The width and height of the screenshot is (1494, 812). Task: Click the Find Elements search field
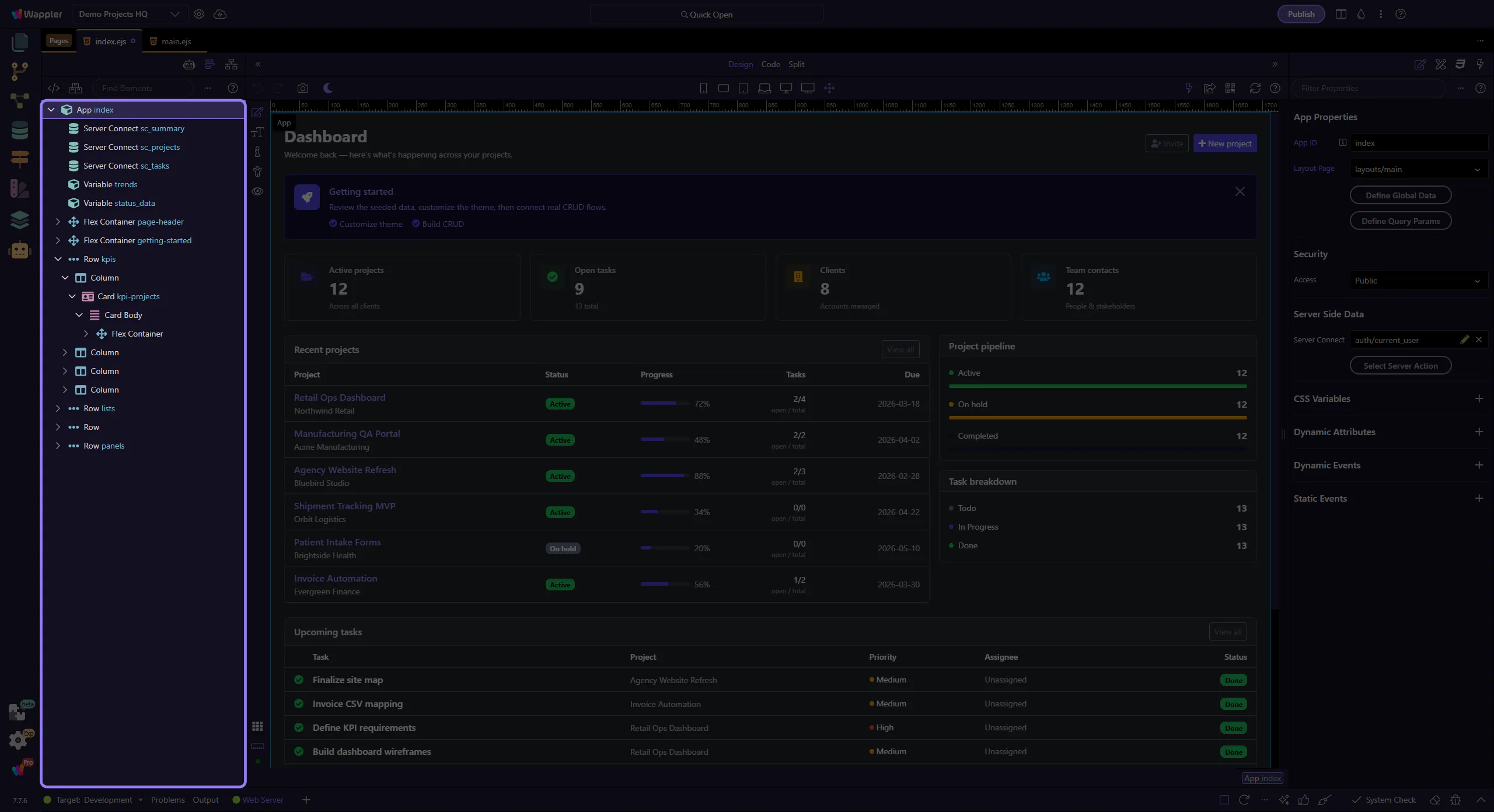143,88
